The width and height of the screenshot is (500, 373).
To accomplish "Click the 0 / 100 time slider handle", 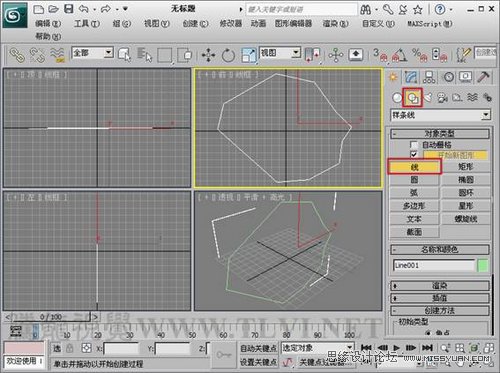I will (x=51, y=317).
